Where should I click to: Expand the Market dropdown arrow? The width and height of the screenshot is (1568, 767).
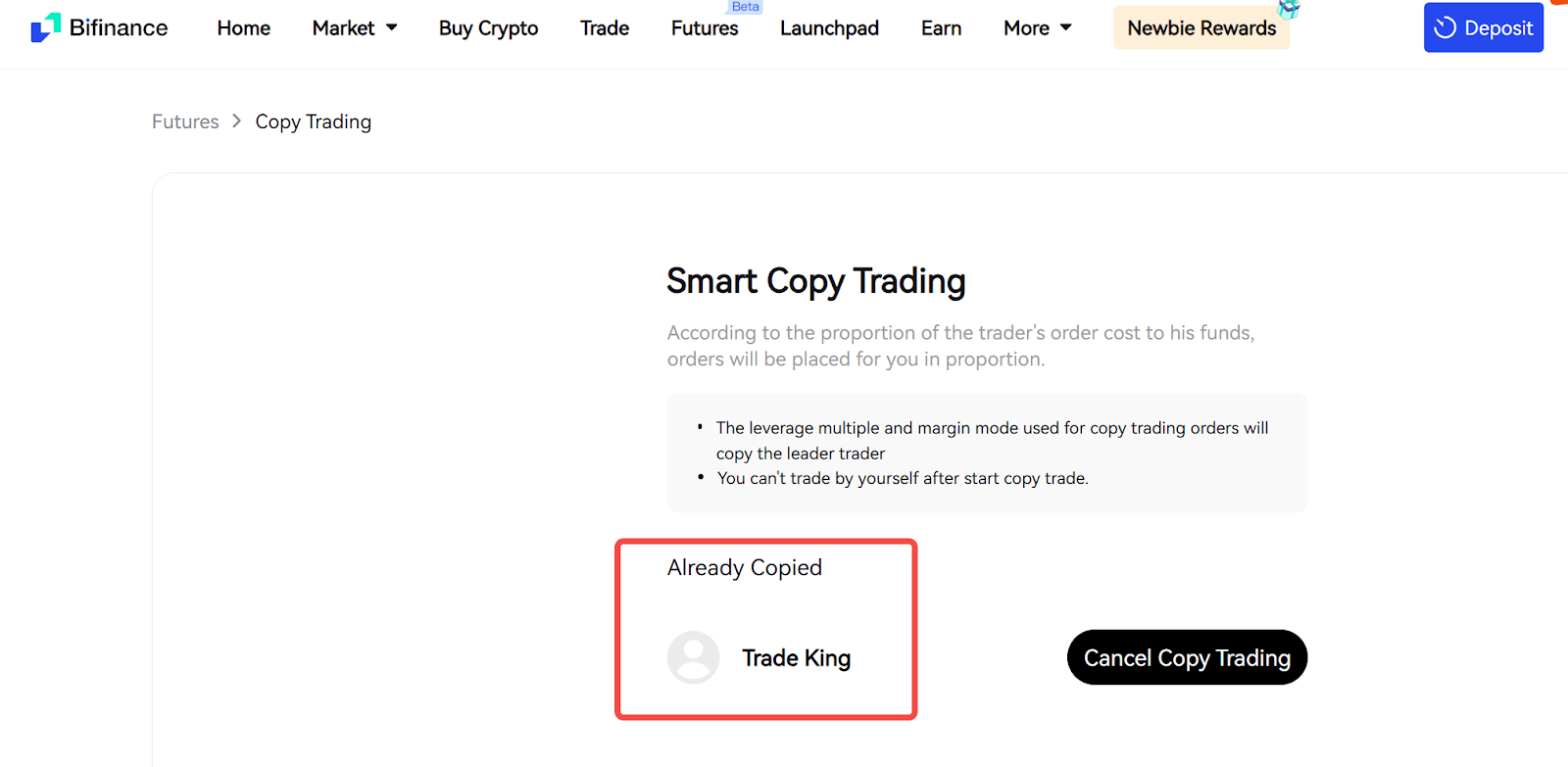[x=392, y=27]
